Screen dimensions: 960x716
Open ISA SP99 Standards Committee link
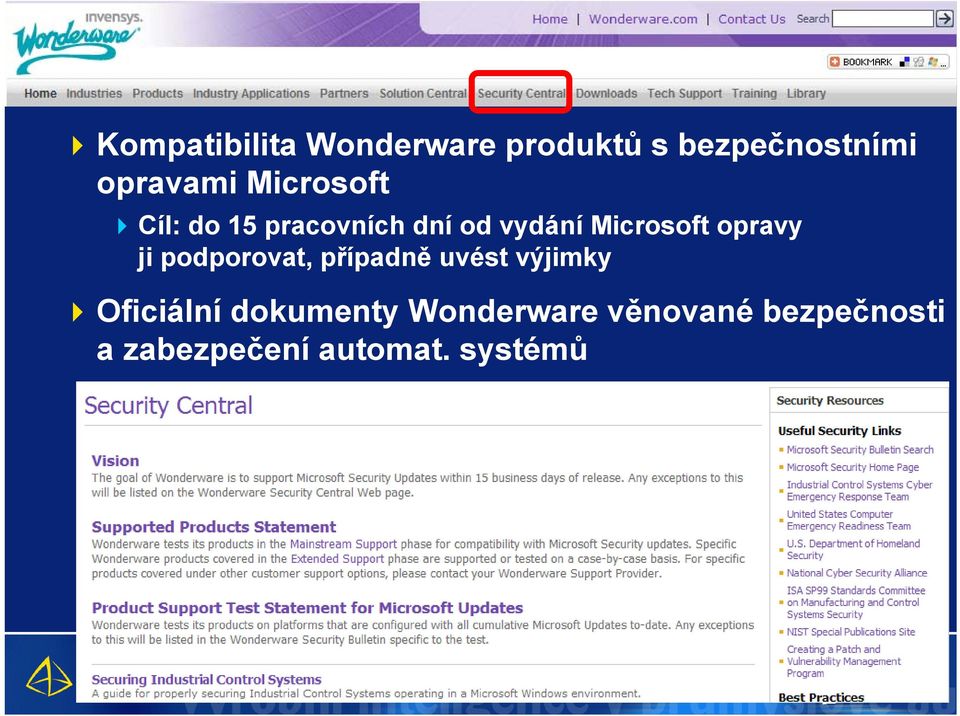click(x=855, y=602)
